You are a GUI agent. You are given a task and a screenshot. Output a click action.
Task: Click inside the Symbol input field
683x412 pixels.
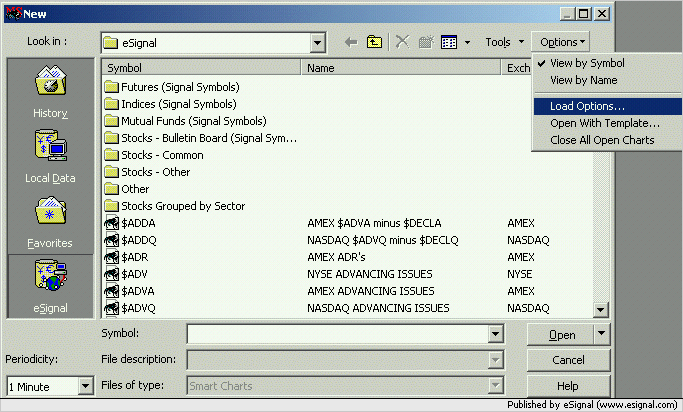[x=338, y=334]
